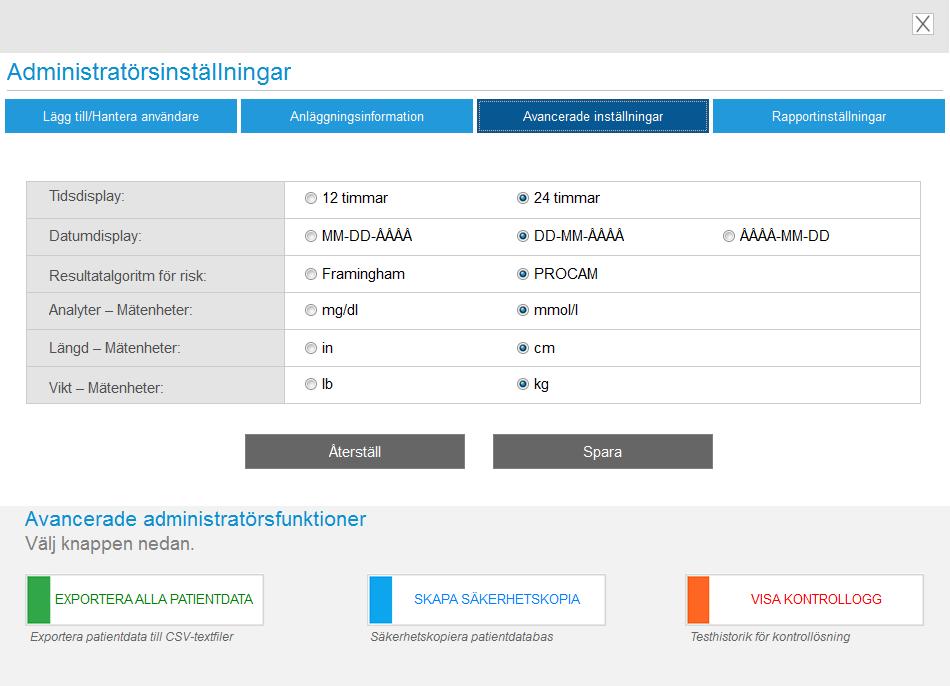The image size is (950, 686).
Task: Click the Vikt – Mätenheter label
Action: [106, 388]
